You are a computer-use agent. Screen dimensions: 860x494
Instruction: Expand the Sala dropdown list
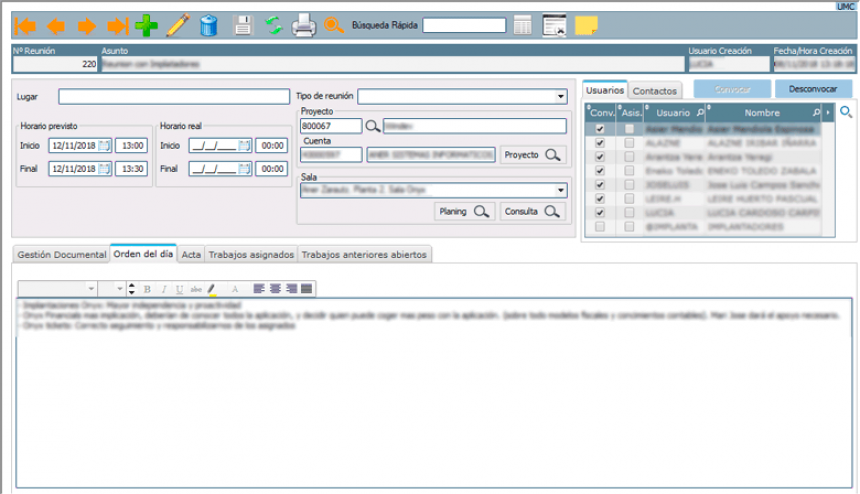coord(560,190)
